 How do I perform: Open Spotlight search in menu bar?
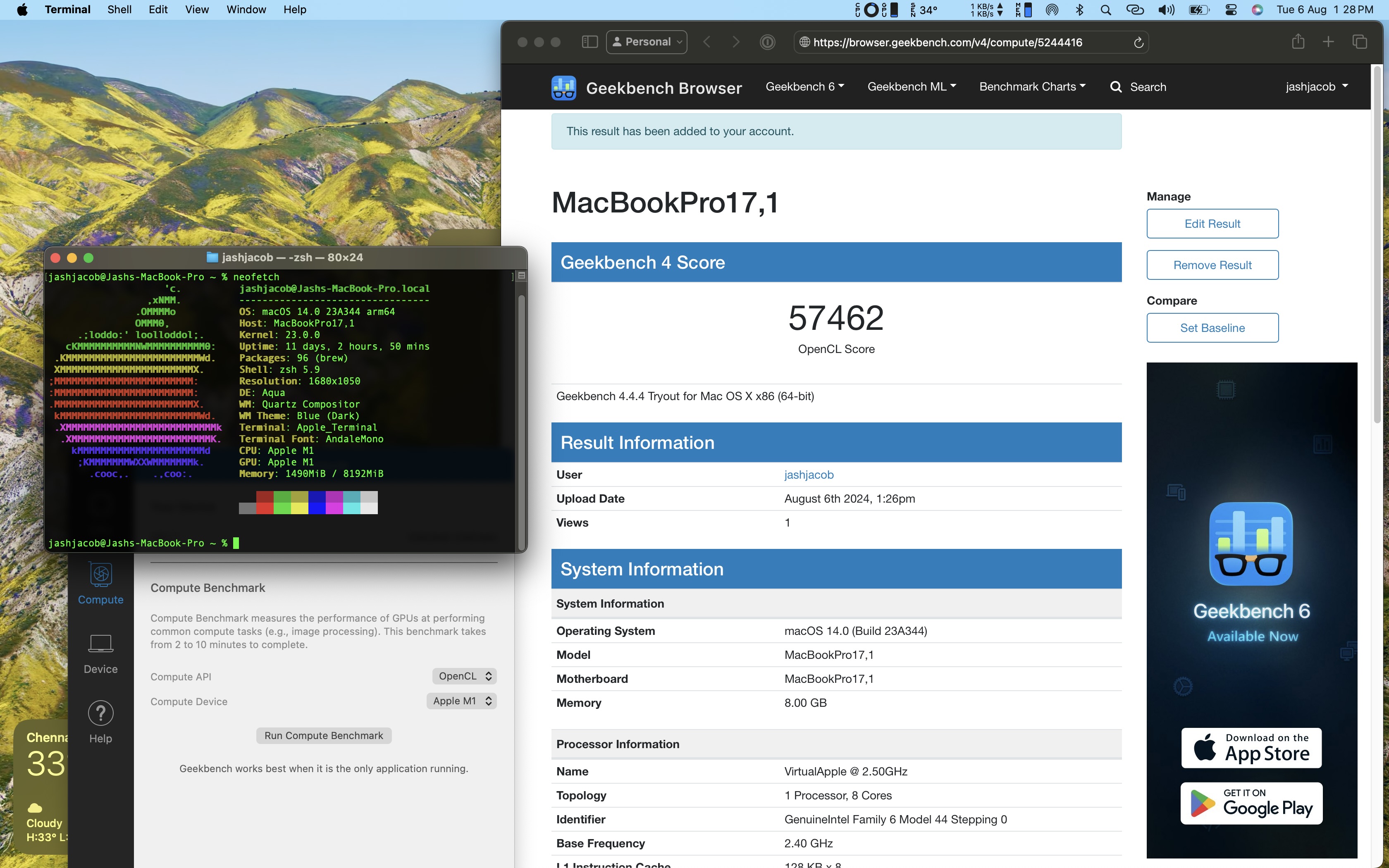(x=1105, y=10)
